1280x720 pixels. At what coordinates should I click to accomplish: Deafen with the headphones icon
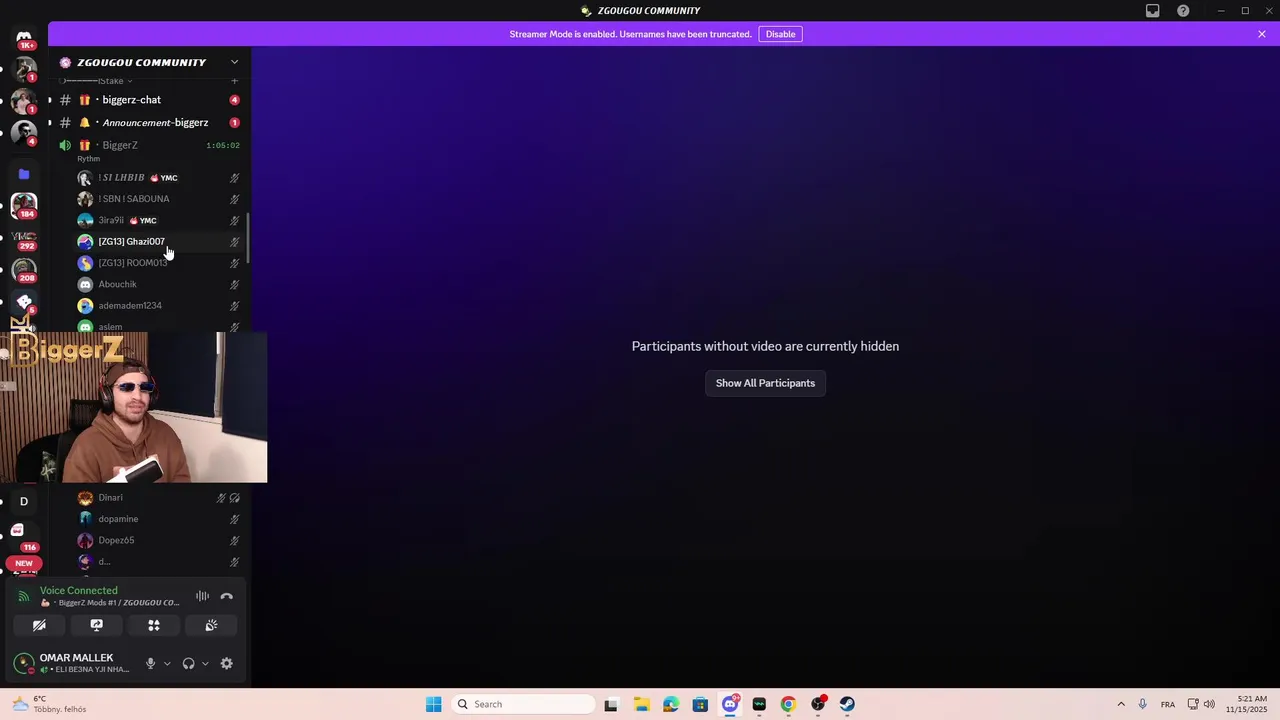click(x=188, y=663)
